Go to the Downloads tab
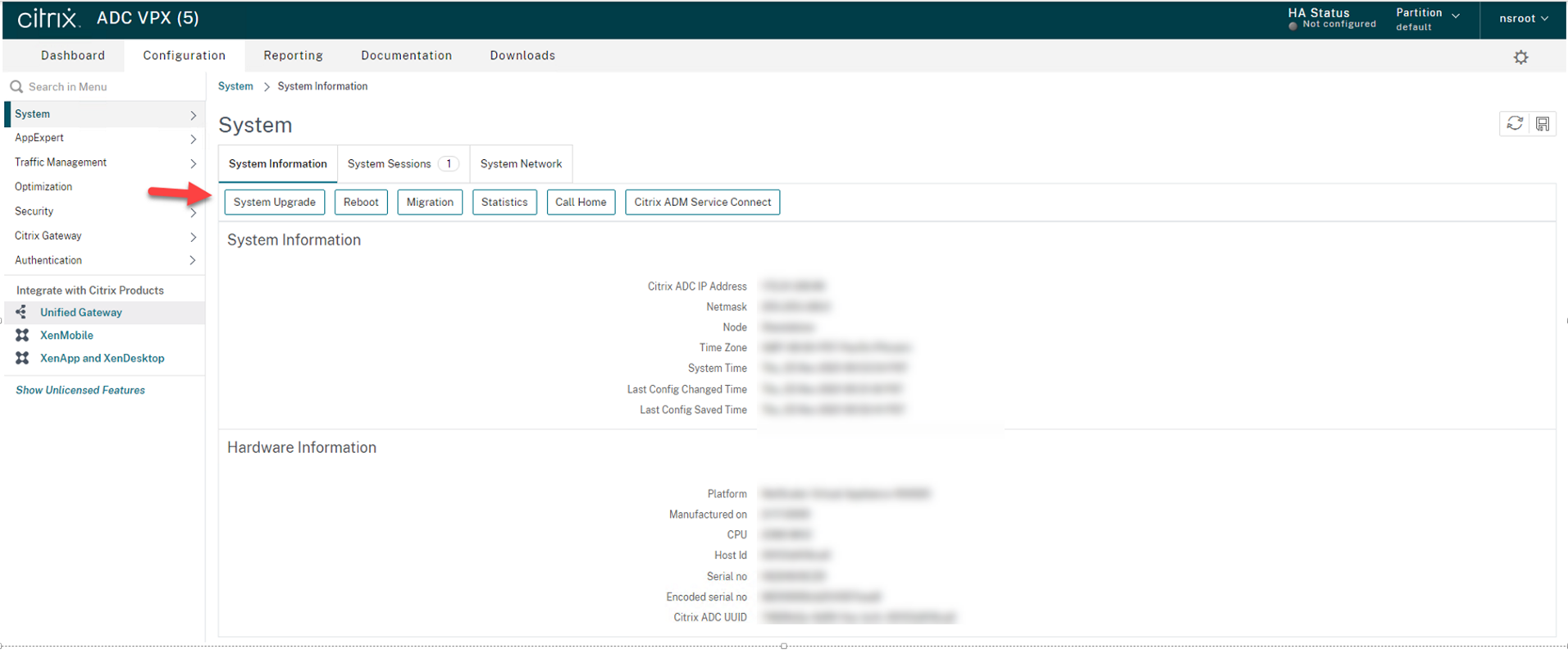The height and width of the screenshot is (650, 1568). (522, 56)
